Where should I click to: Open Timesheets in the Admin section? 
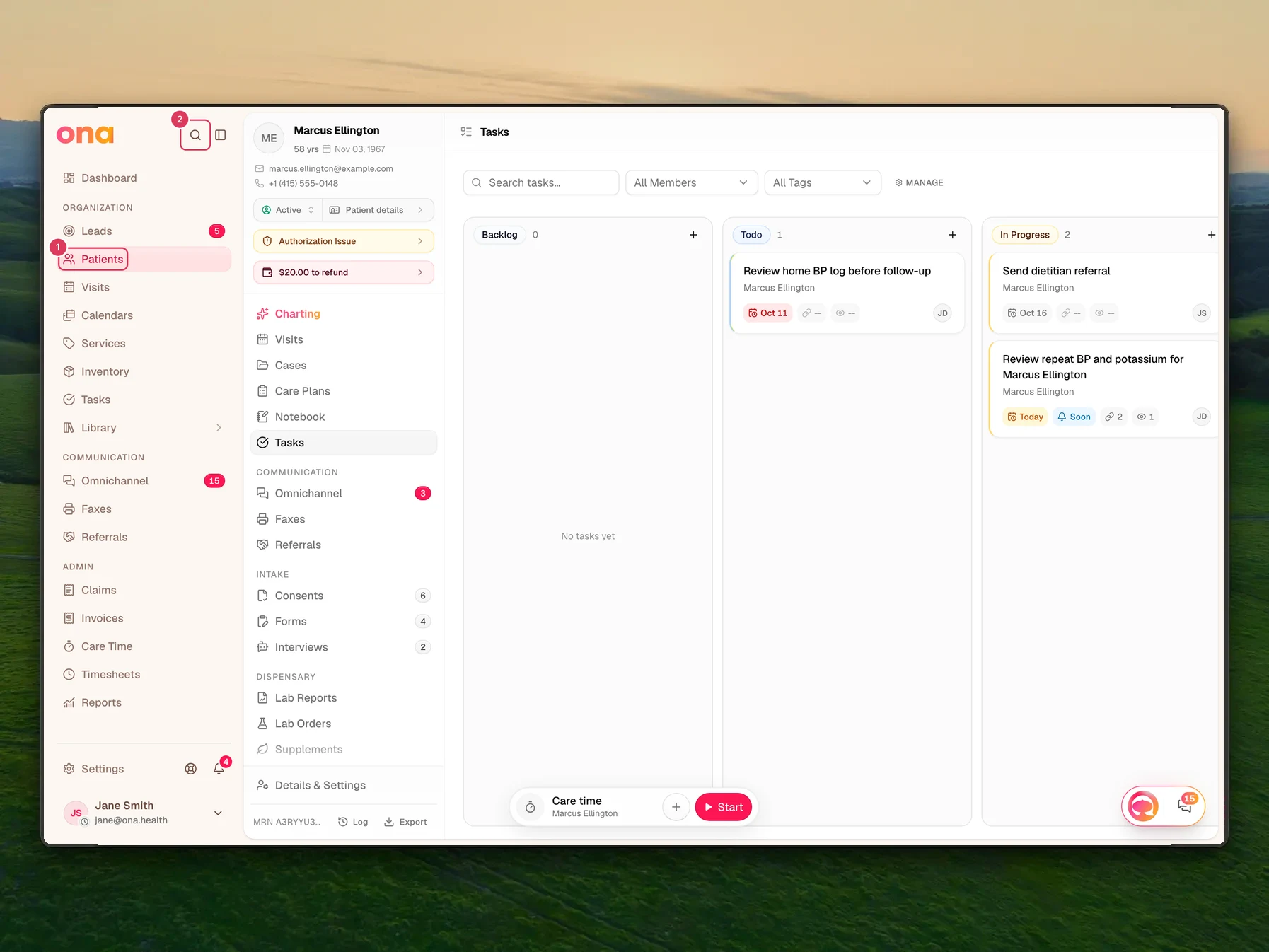tap(143, 675)
